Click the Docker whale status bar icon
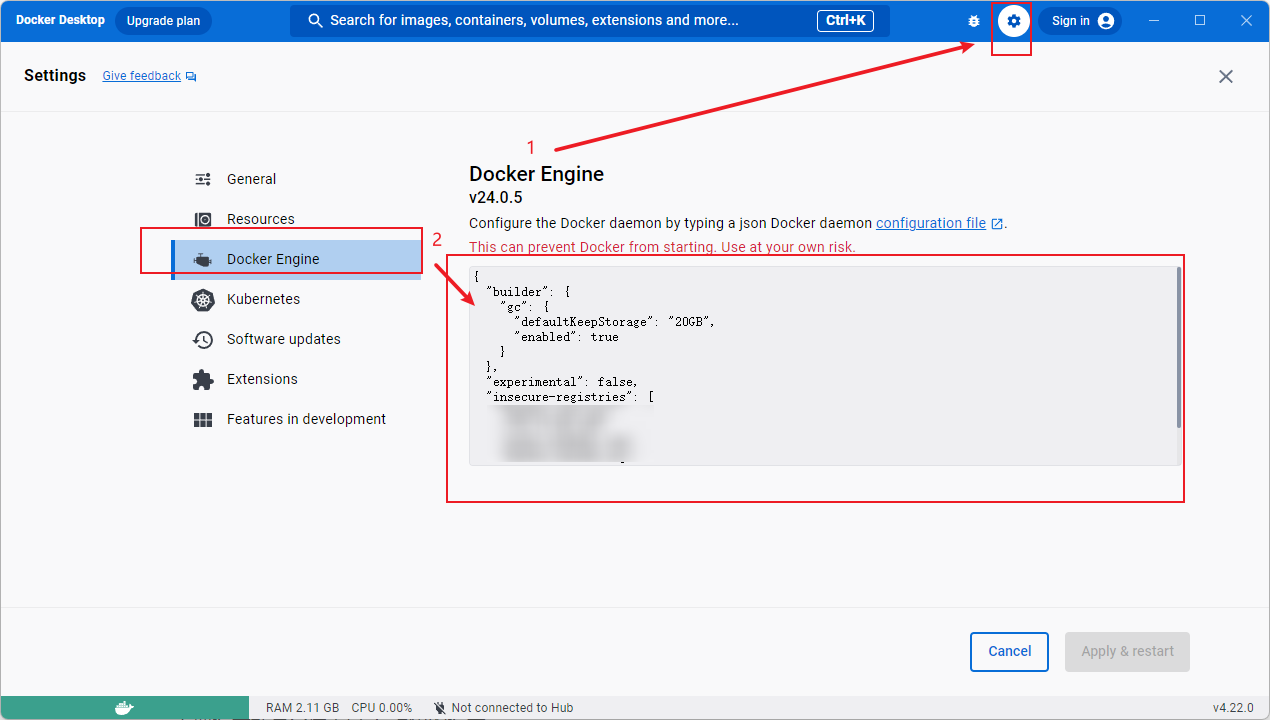1270x720 pixels. 124,708
